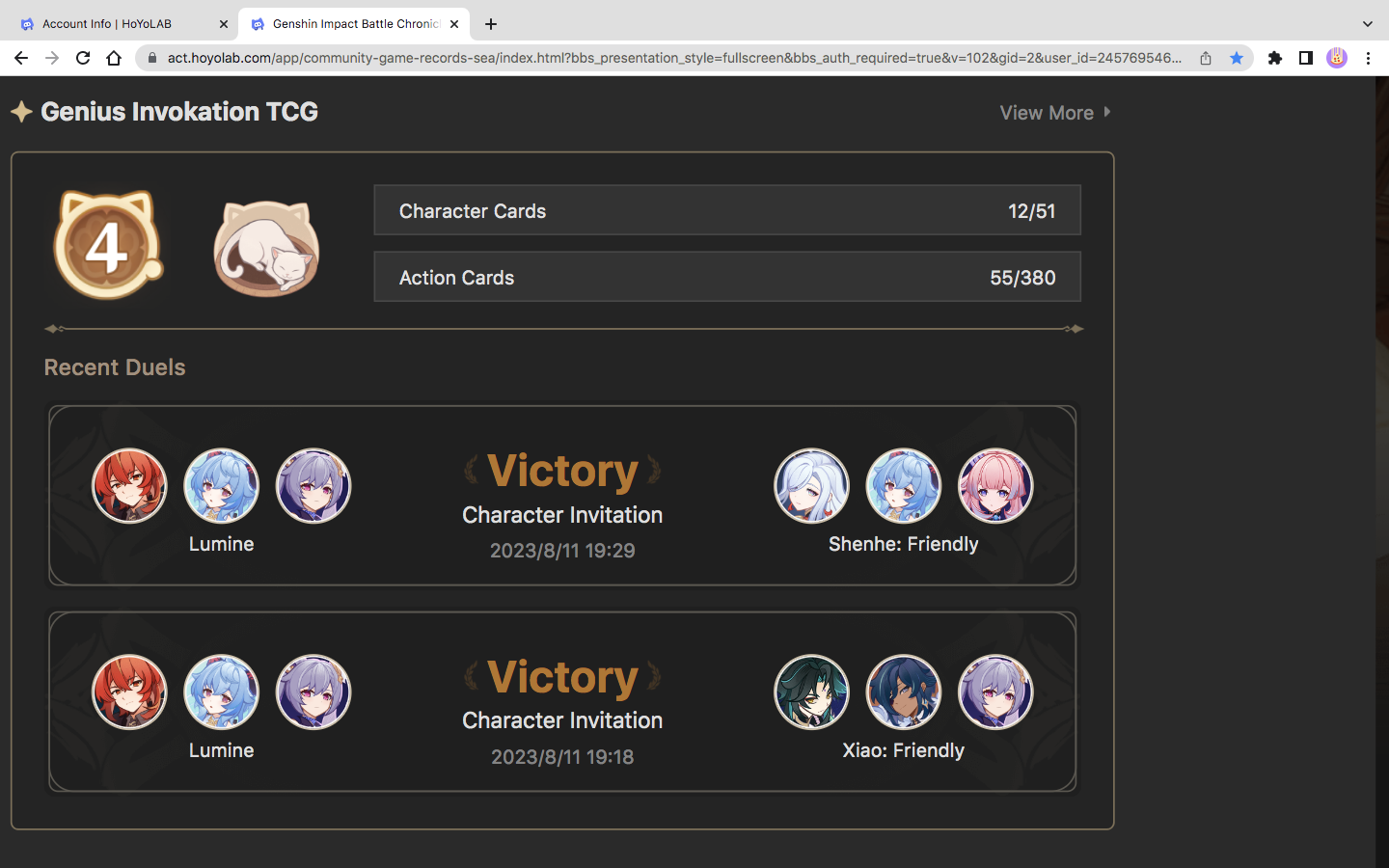
Task: Toggle the browser side panel
Action: pyautogui.click(x=1306, y=58)
